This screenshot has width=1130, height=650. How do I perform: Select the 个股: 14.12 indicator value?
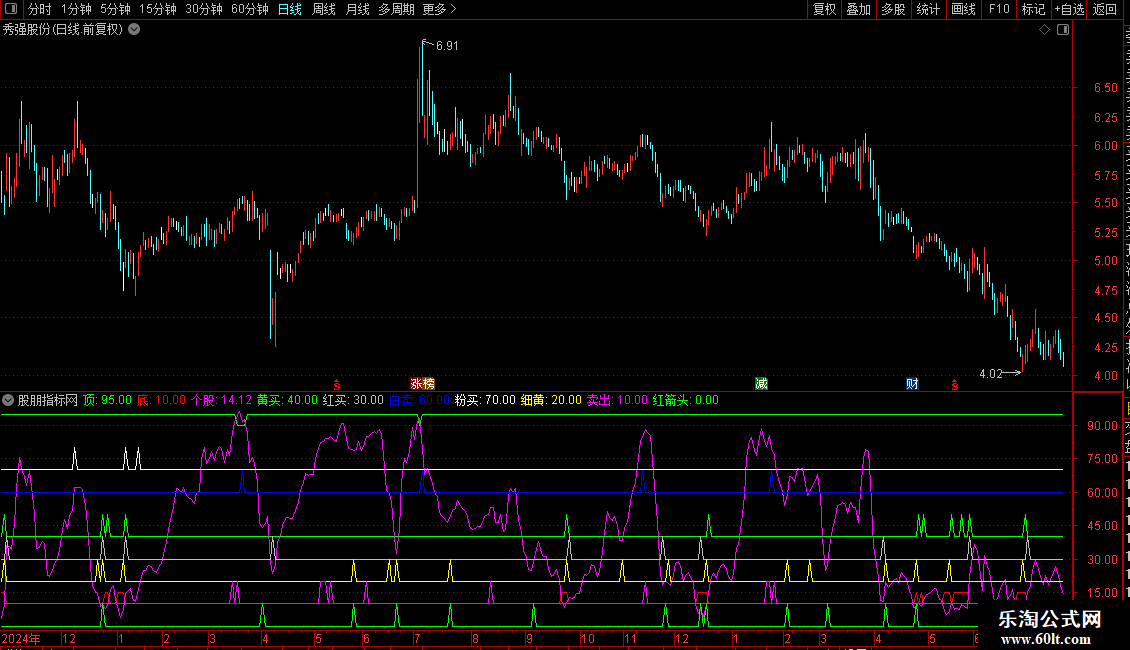pos(221,400)
